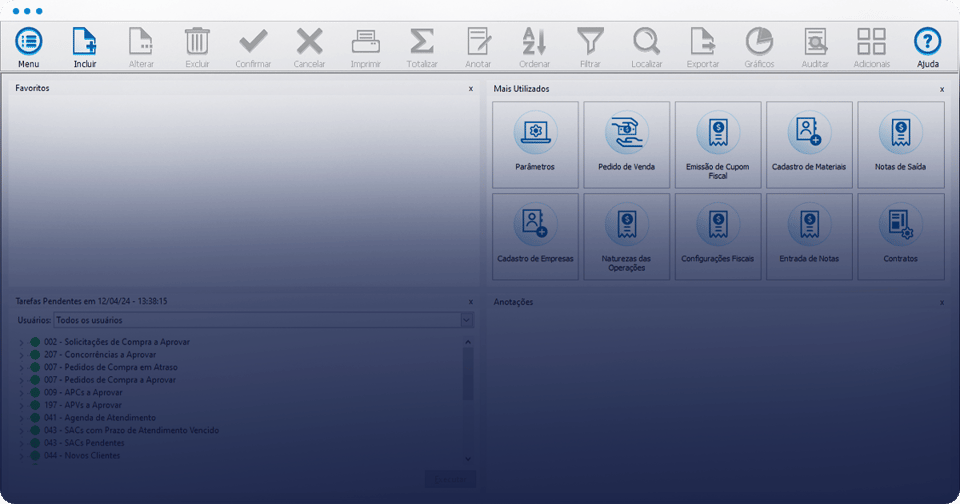Image resolution: width=960 pixels, height=504 pixels.
Task: Click the Localizar magnifier icon
Action: 647,42
